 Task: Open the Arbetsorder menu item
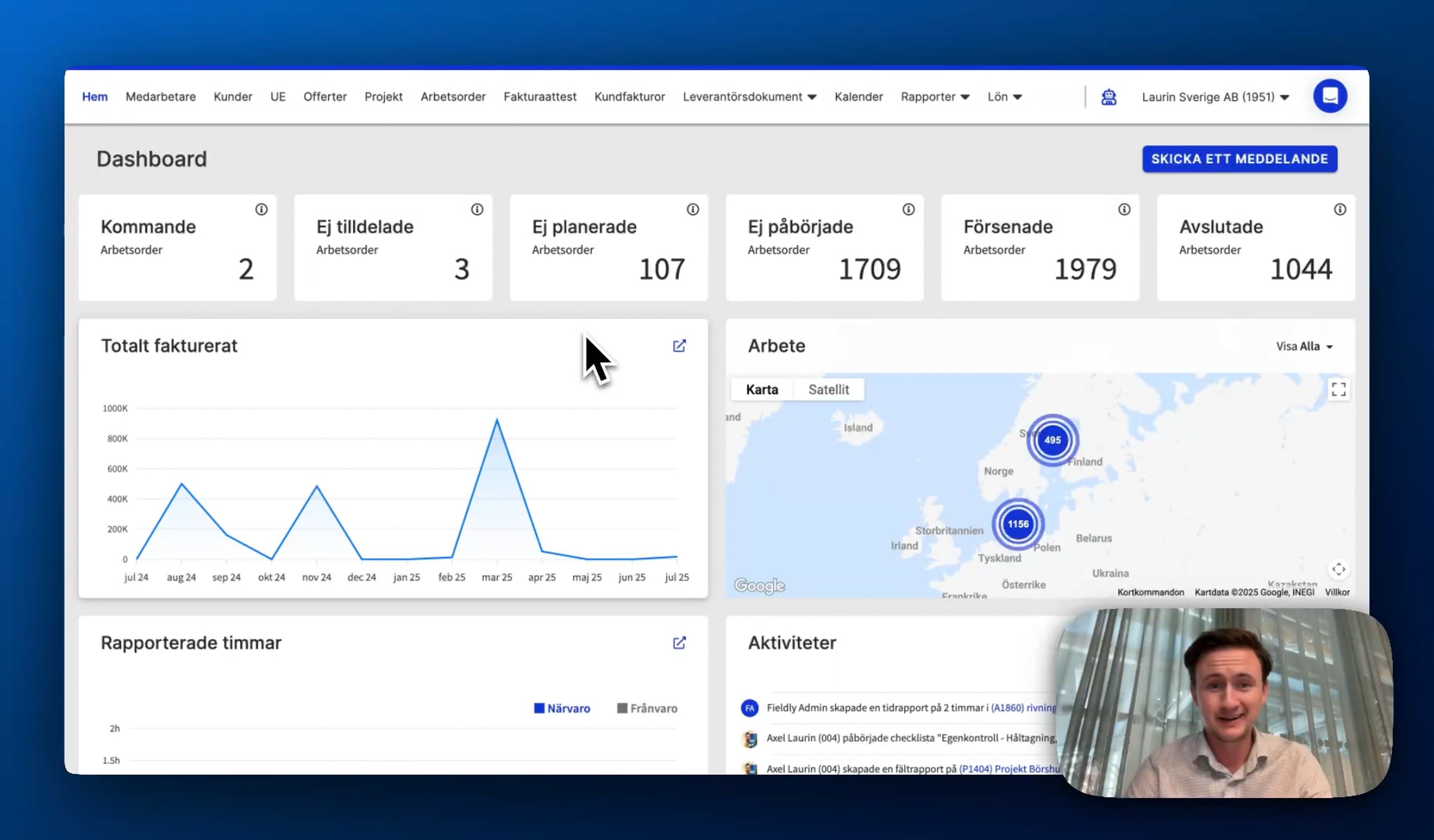pos(453,97)
